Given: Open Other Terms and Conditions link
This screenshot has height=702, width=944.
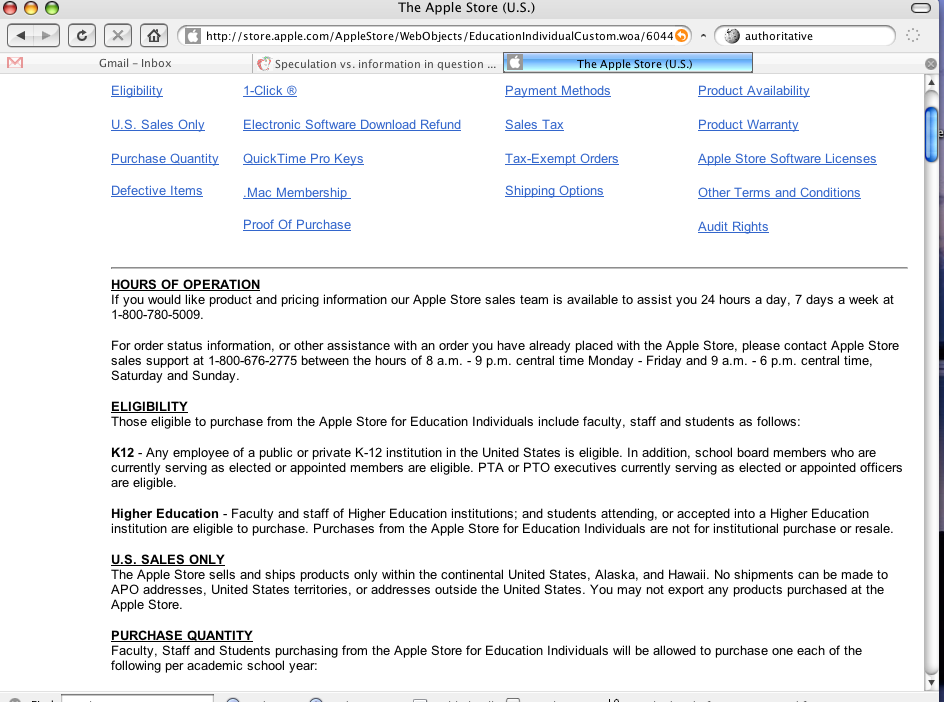Looking at the screenshot, I should click(x=779, y=193).
